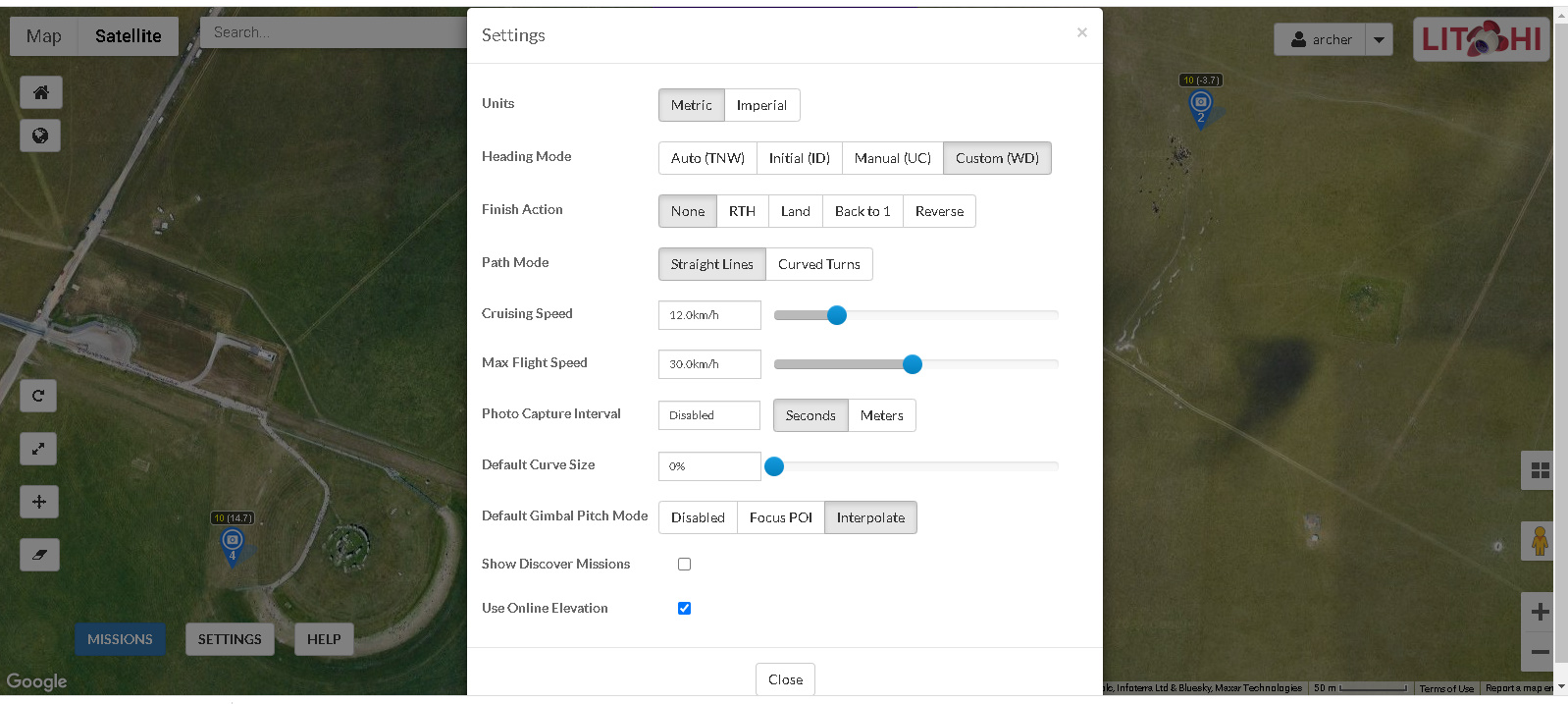Click the grid tiles icon on the right edge

pyautogui.click(x=1540, y=470)
